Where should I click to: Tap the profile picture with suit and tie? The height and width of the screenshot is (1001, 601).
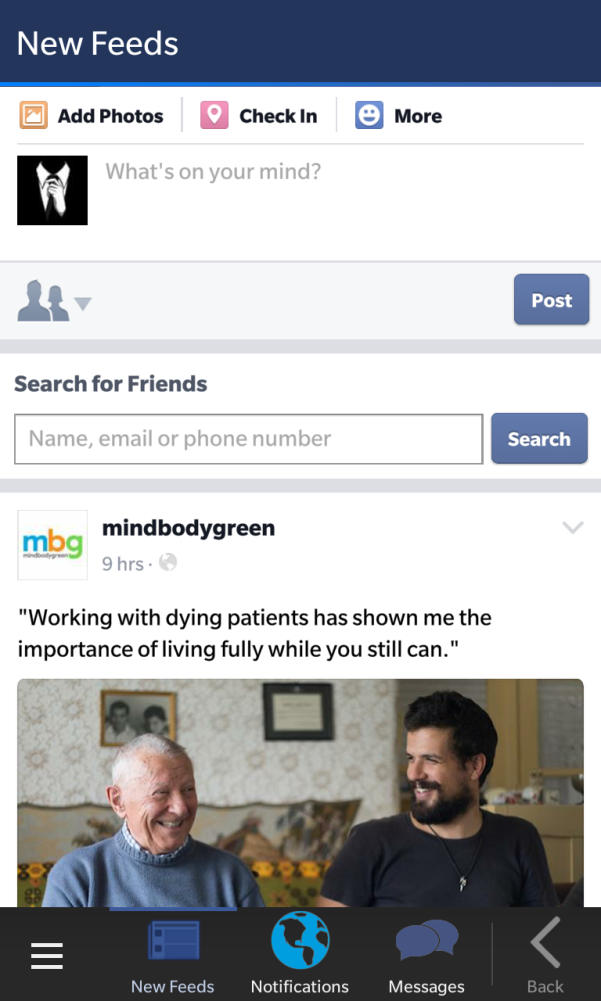coord(52,190)
